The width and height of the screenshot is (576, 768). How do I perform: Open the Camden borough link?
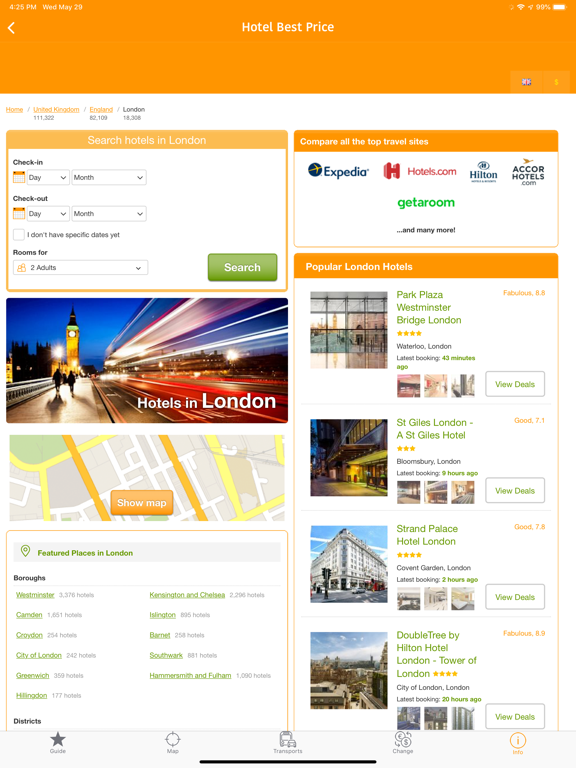(x=29, y=615)
